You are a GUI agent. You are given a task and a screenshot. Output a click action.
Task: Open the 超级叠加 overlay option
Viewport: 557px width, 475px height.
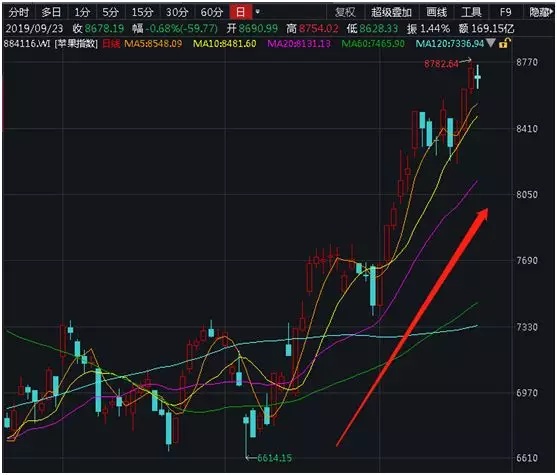[x=391, y=12]
